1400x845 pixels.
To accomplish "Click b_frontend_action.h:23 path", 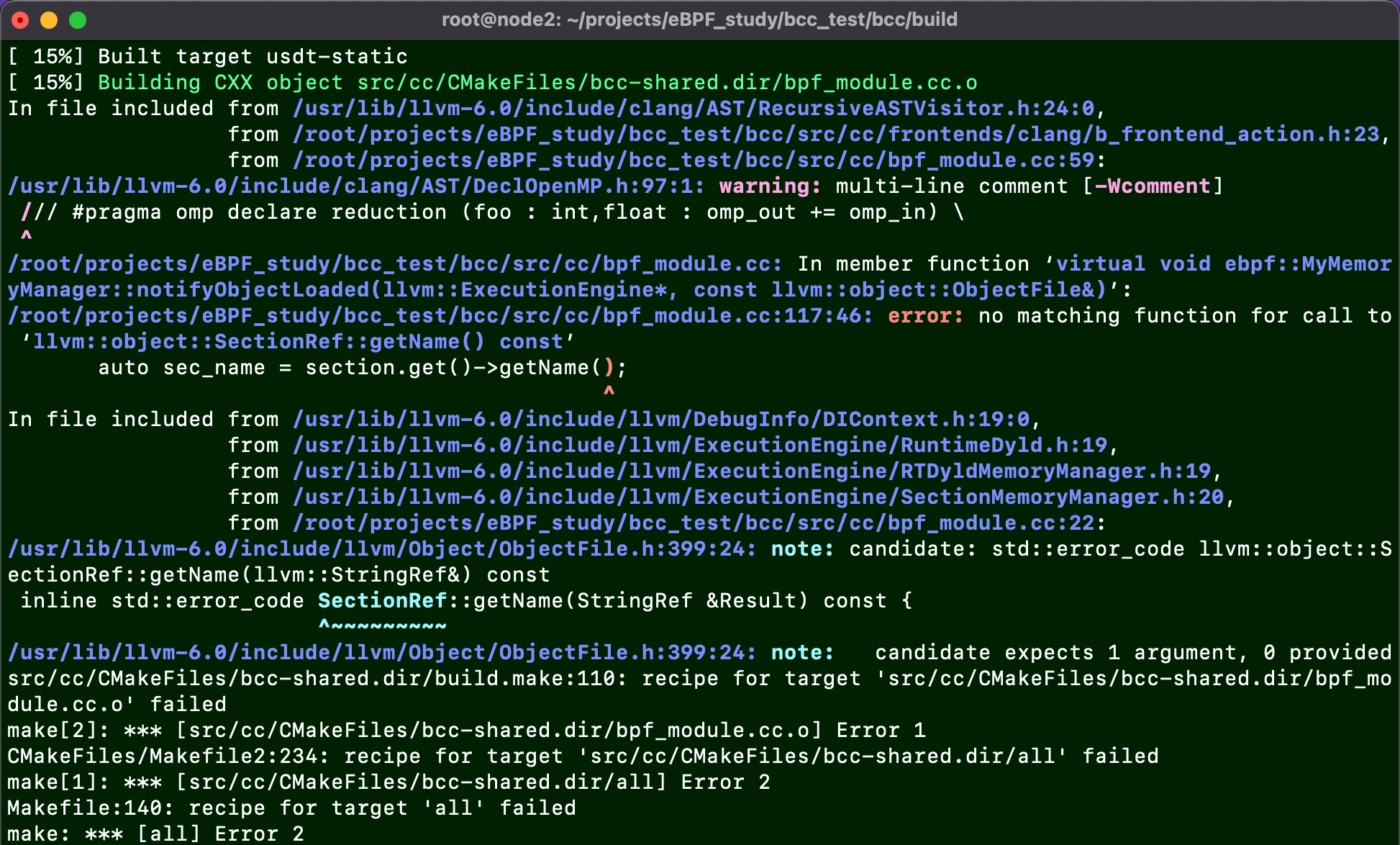I will [x=836, y=134].
